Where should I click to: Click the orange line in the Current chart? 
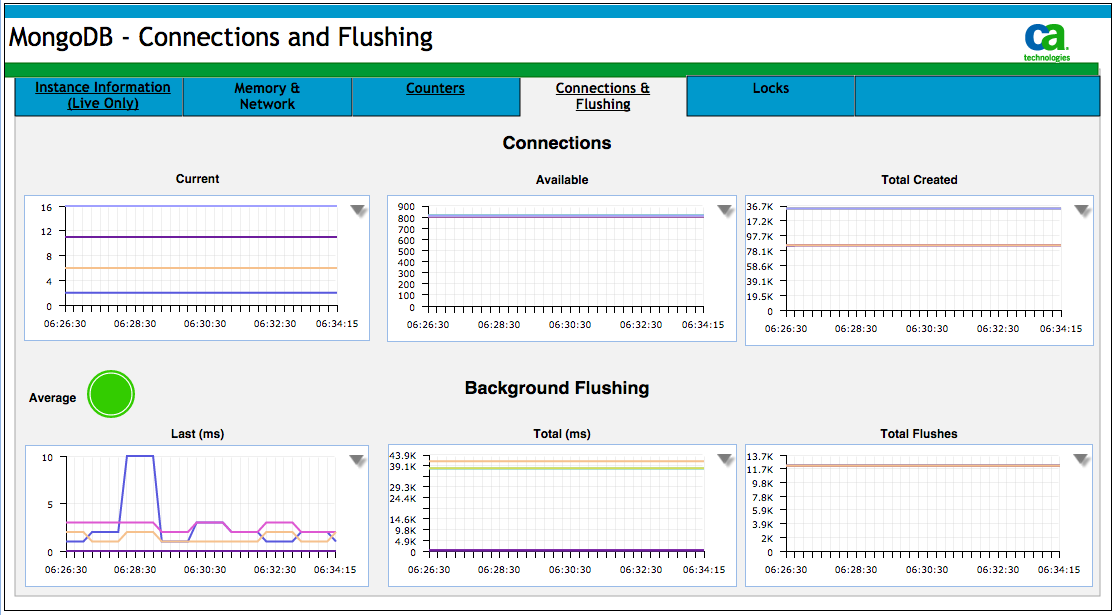201,268
